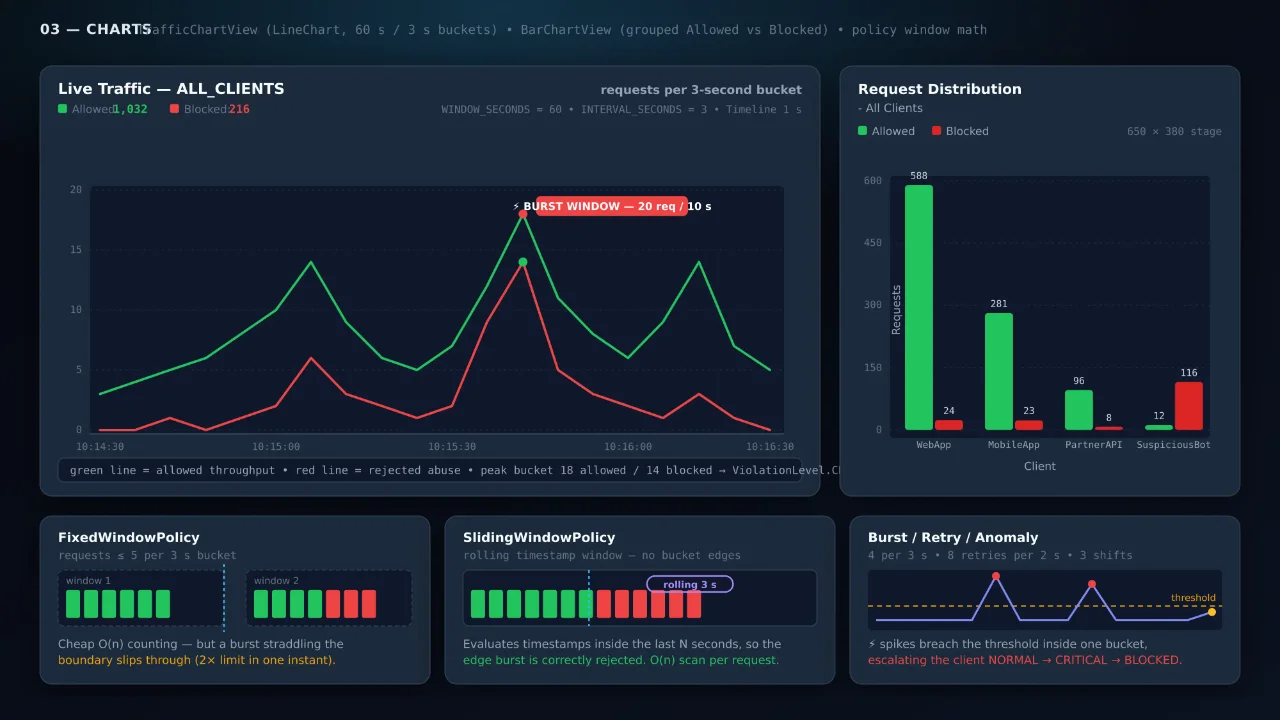Click the "Request Distribution" panel title

pos(940,89)
